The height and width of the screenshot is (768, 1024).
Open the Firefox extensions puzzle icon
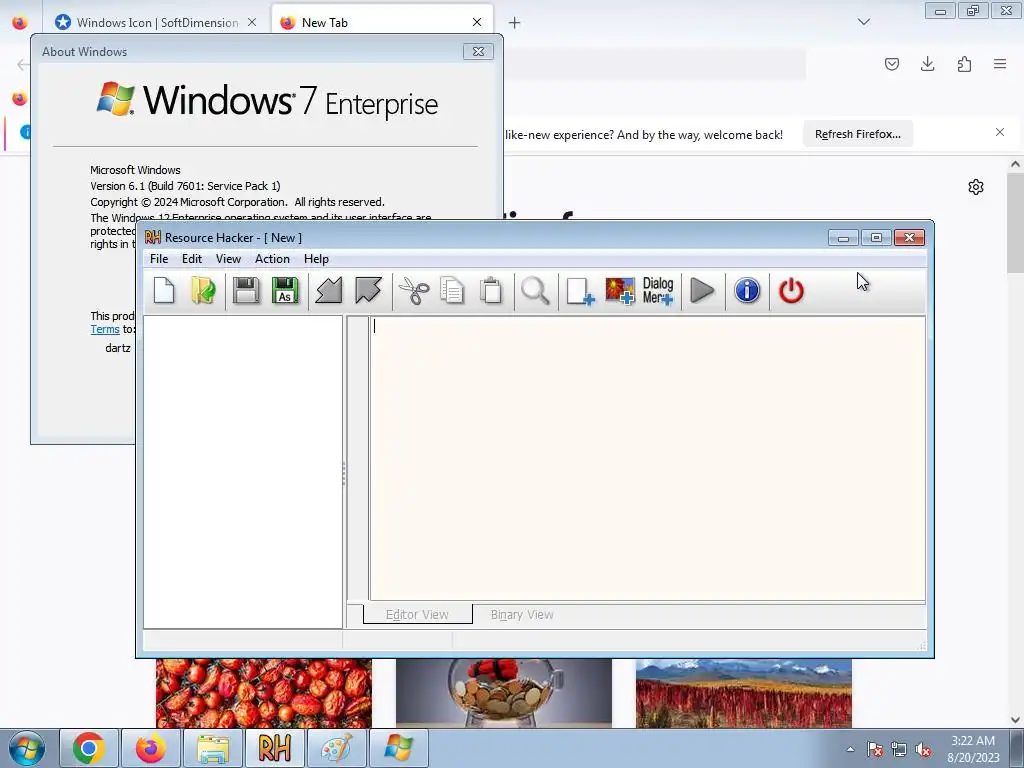pos(964,64)
